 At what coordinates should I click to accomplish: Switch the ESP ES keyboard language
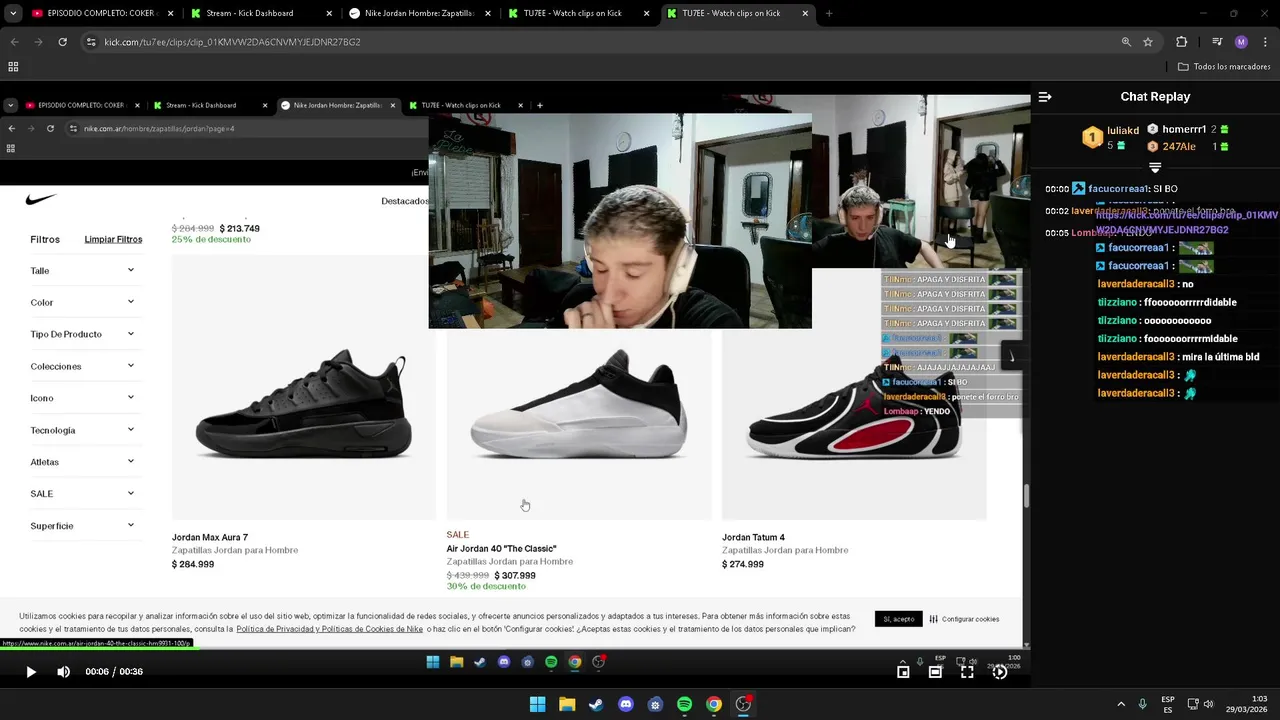pos(1168,704)
